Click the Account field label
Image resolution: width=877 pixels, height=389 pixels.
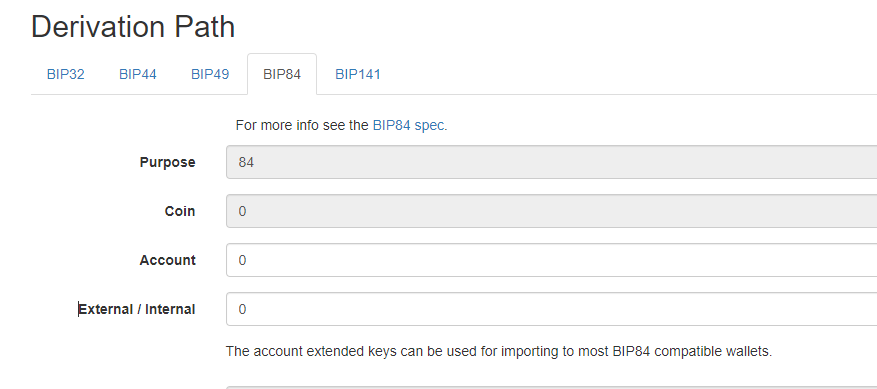(167, 260)
